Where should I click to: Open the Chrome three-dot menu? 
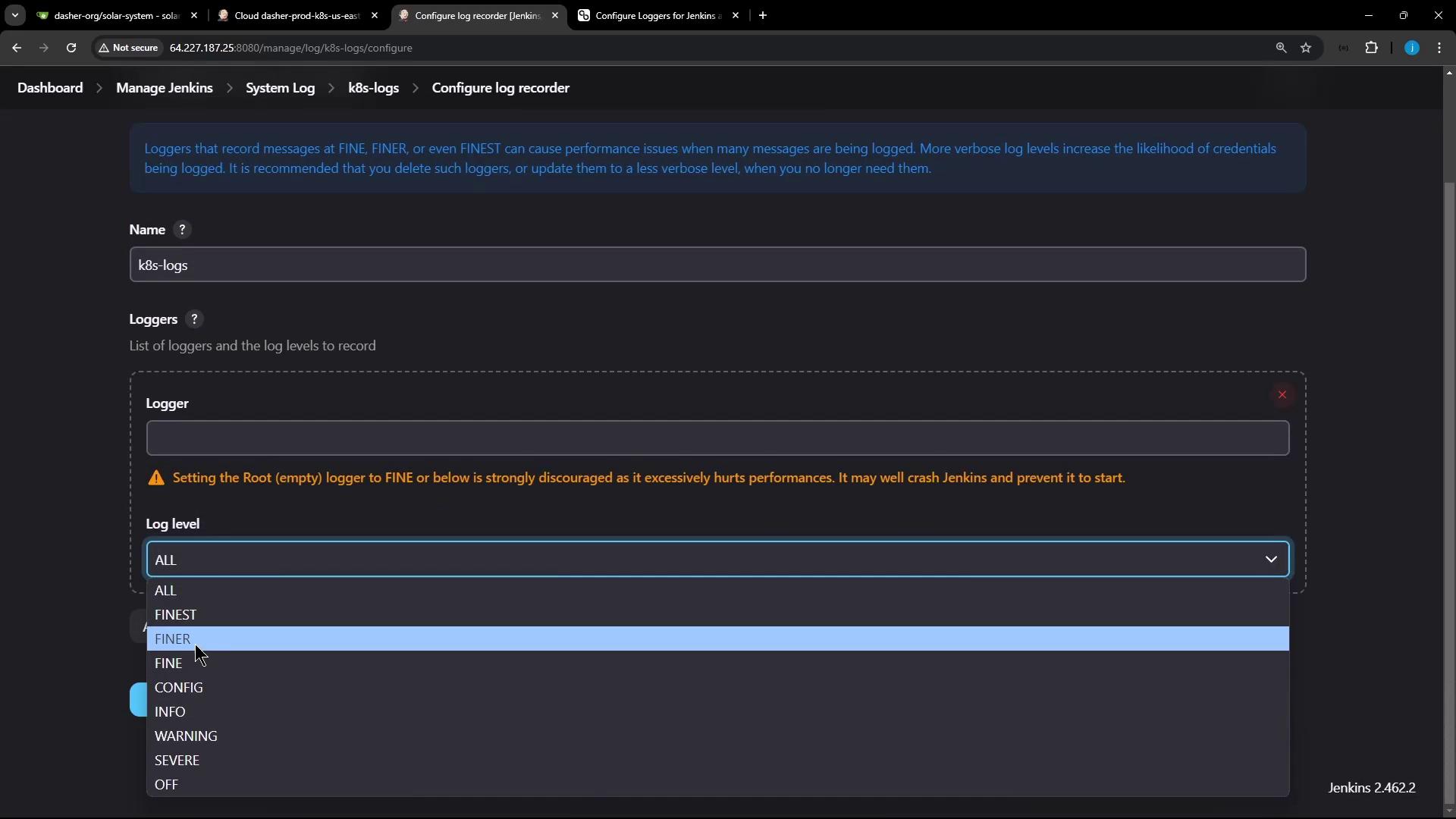tap(1439, 48)
